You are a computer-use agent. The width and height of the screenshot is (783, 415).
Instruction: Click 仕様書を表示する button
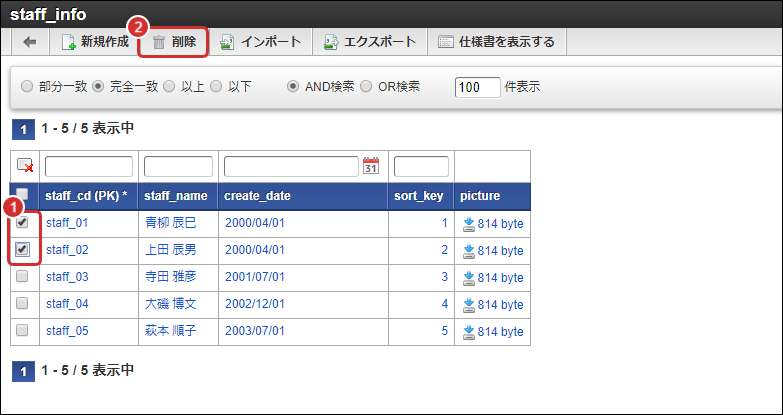tap(496, 42)
